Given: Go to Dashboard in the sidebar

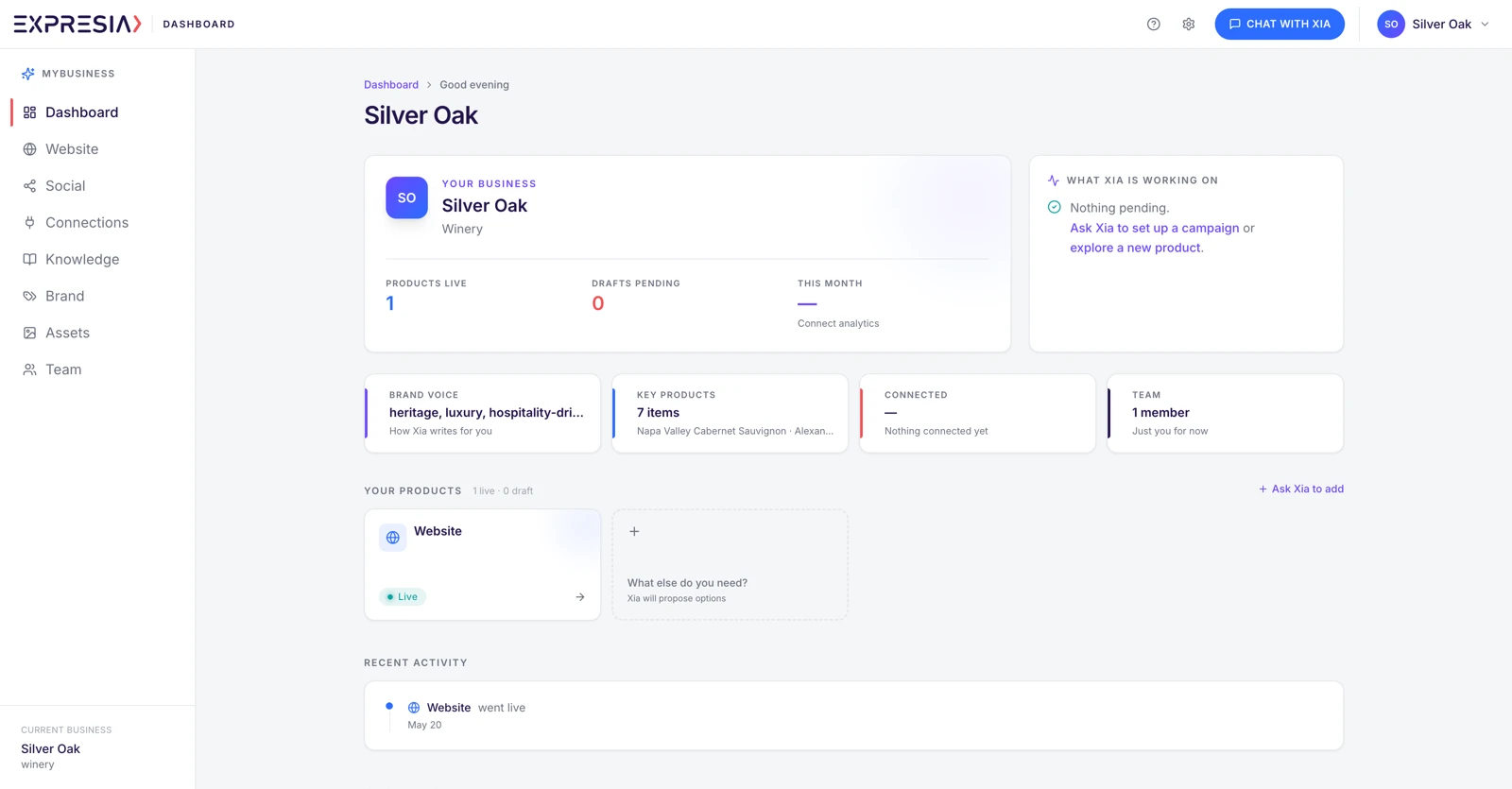Looking at the screenshot, I should click(x=98, y=112).
